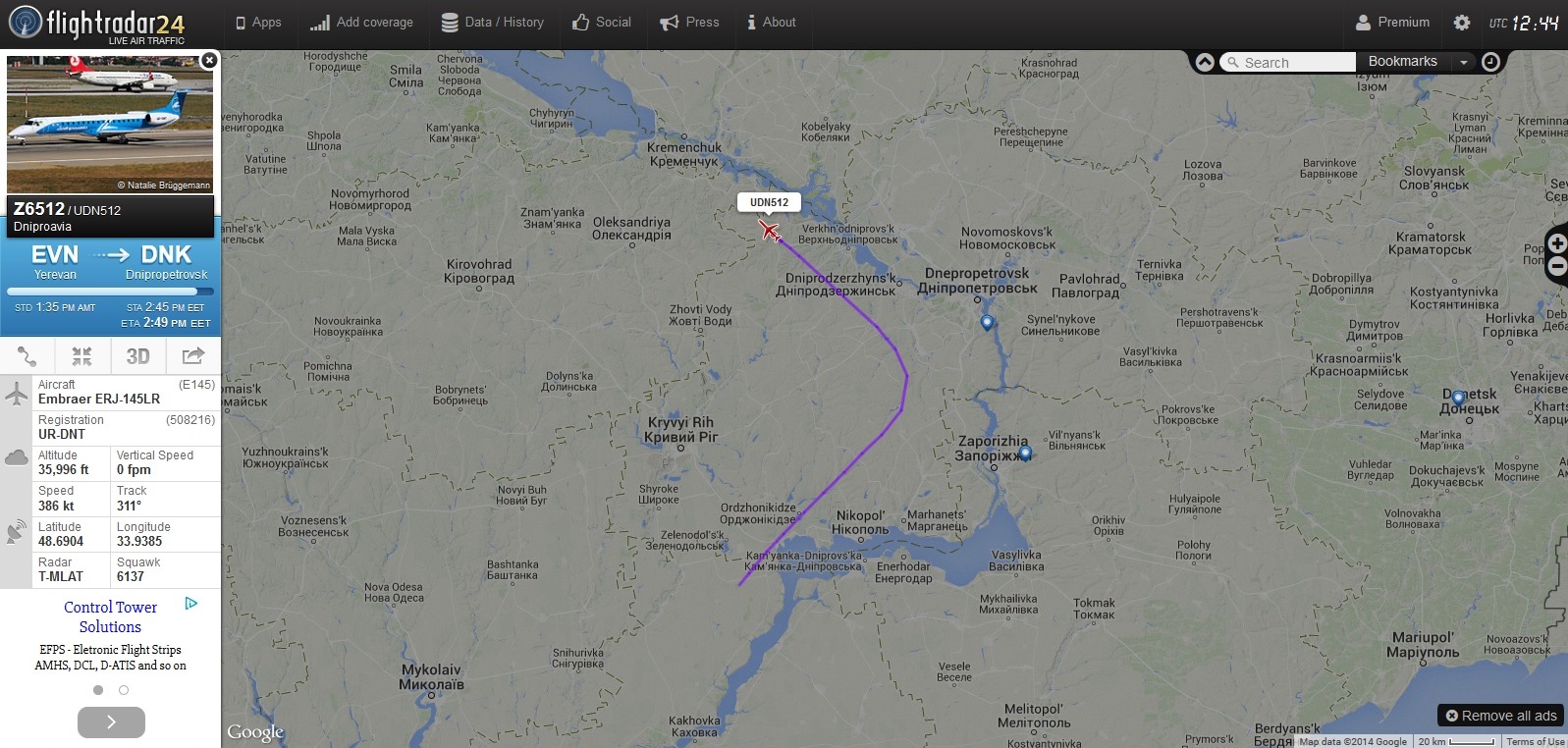Open the playback clock icon
The height and width of the screenshot is (748, 1568).
1490,62
